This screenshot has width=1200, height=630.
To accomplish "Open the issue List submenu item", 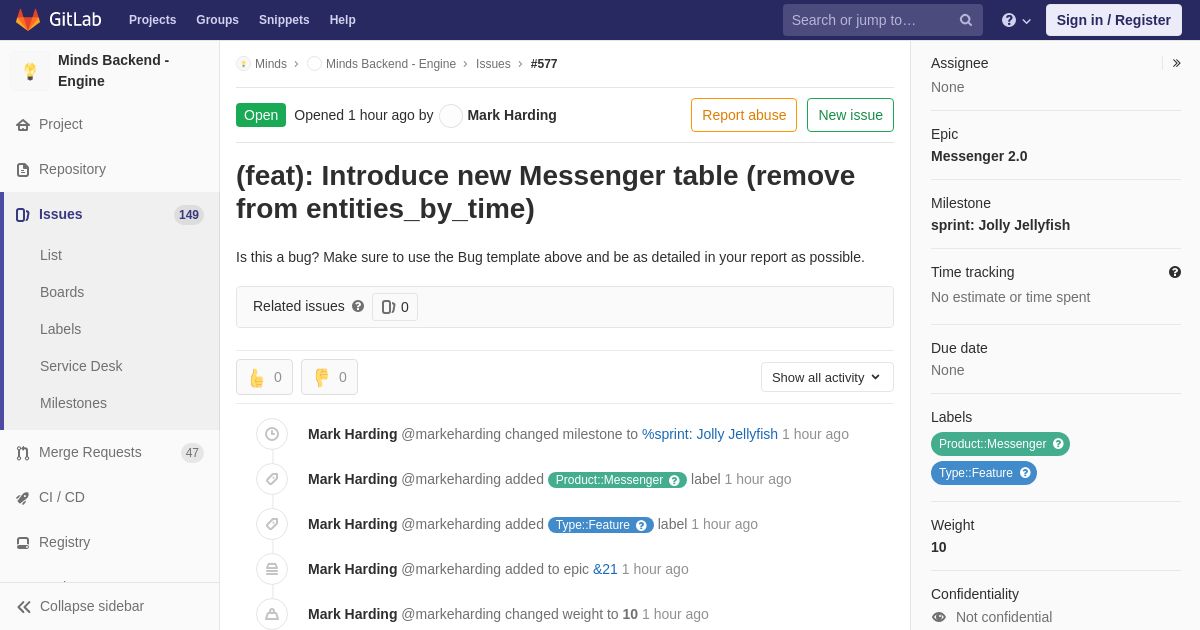I will pyautogui.click(x=51, y=255).
